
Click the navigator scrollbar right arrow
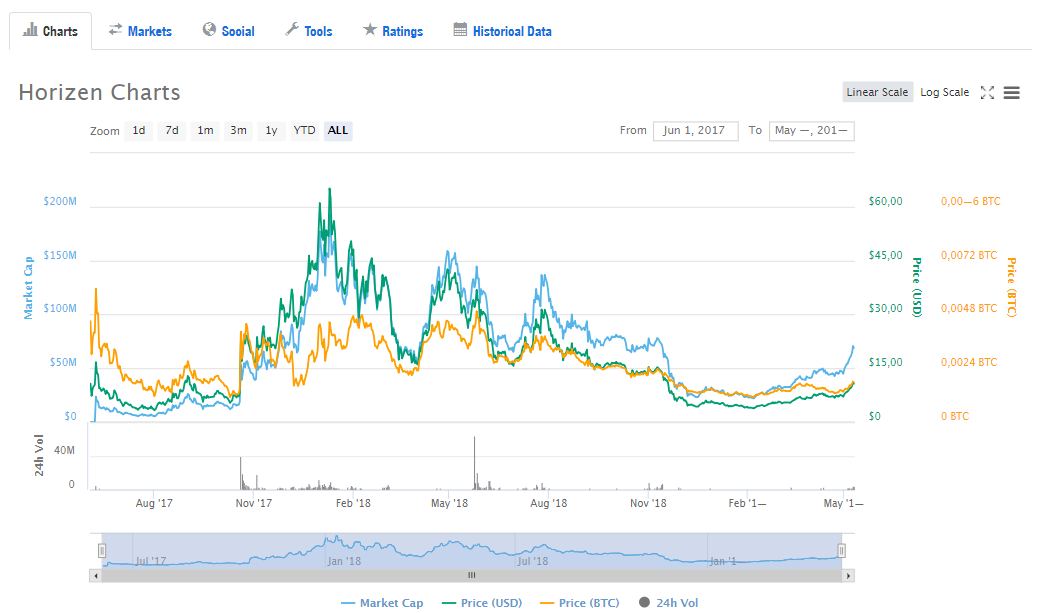848,576
